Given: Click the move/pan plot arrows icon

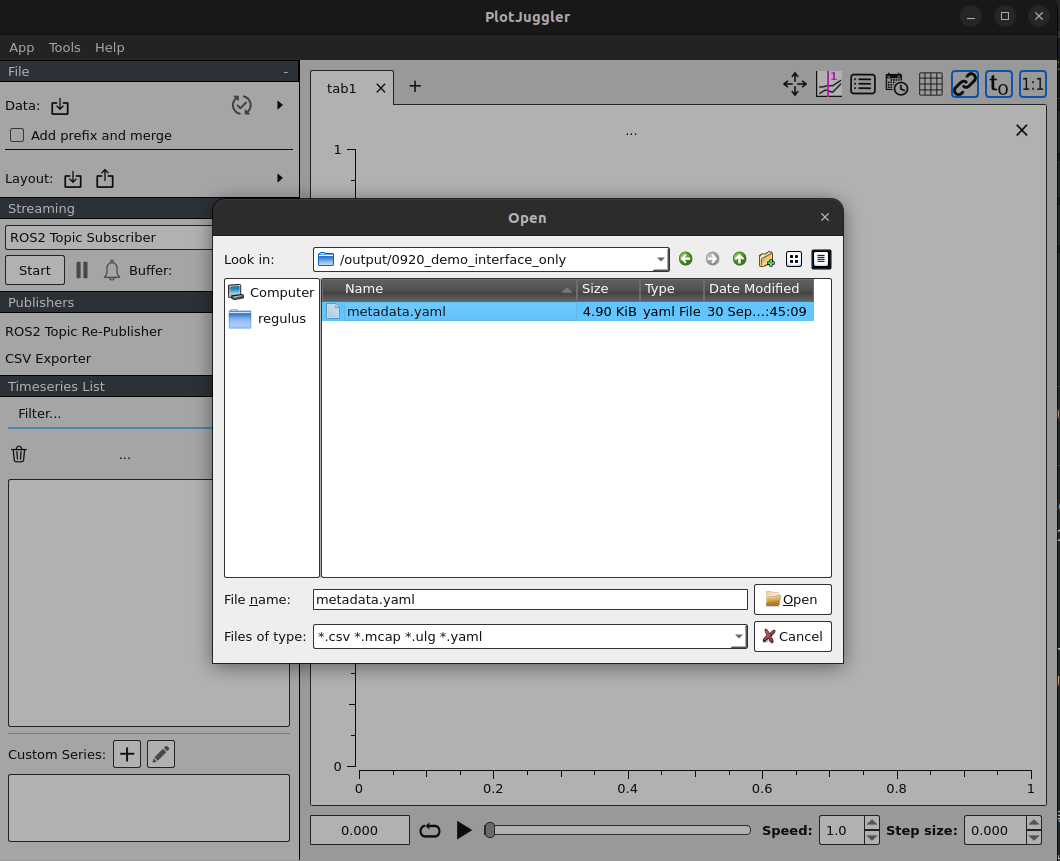Looking at the screenshot, I should [x=795, y=84].
